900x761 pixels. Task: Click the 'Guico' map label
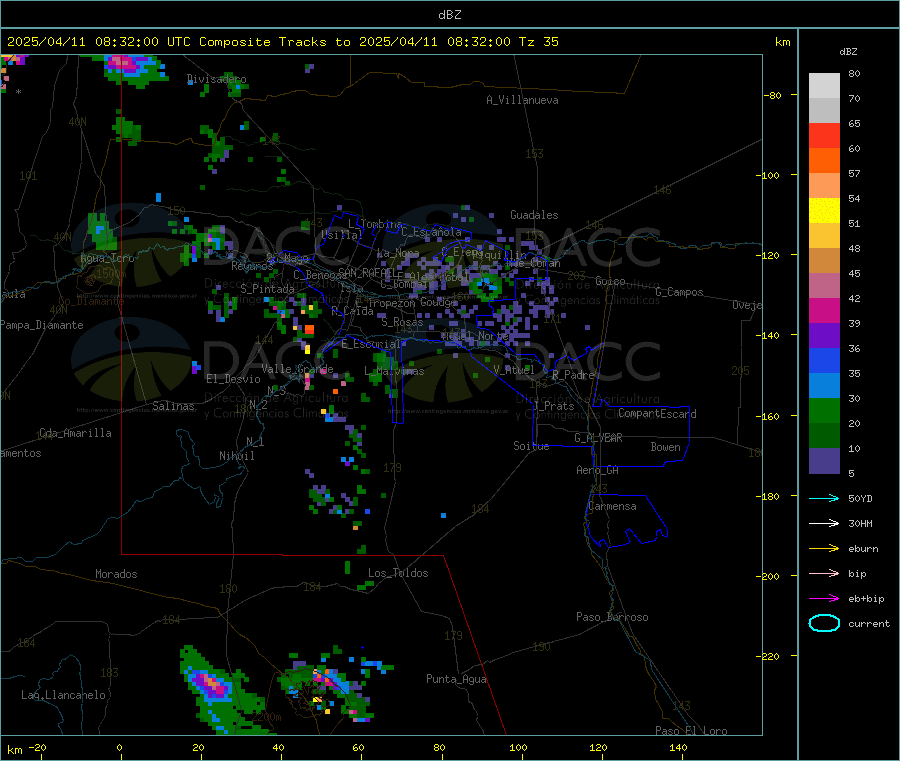click(610, 281)
